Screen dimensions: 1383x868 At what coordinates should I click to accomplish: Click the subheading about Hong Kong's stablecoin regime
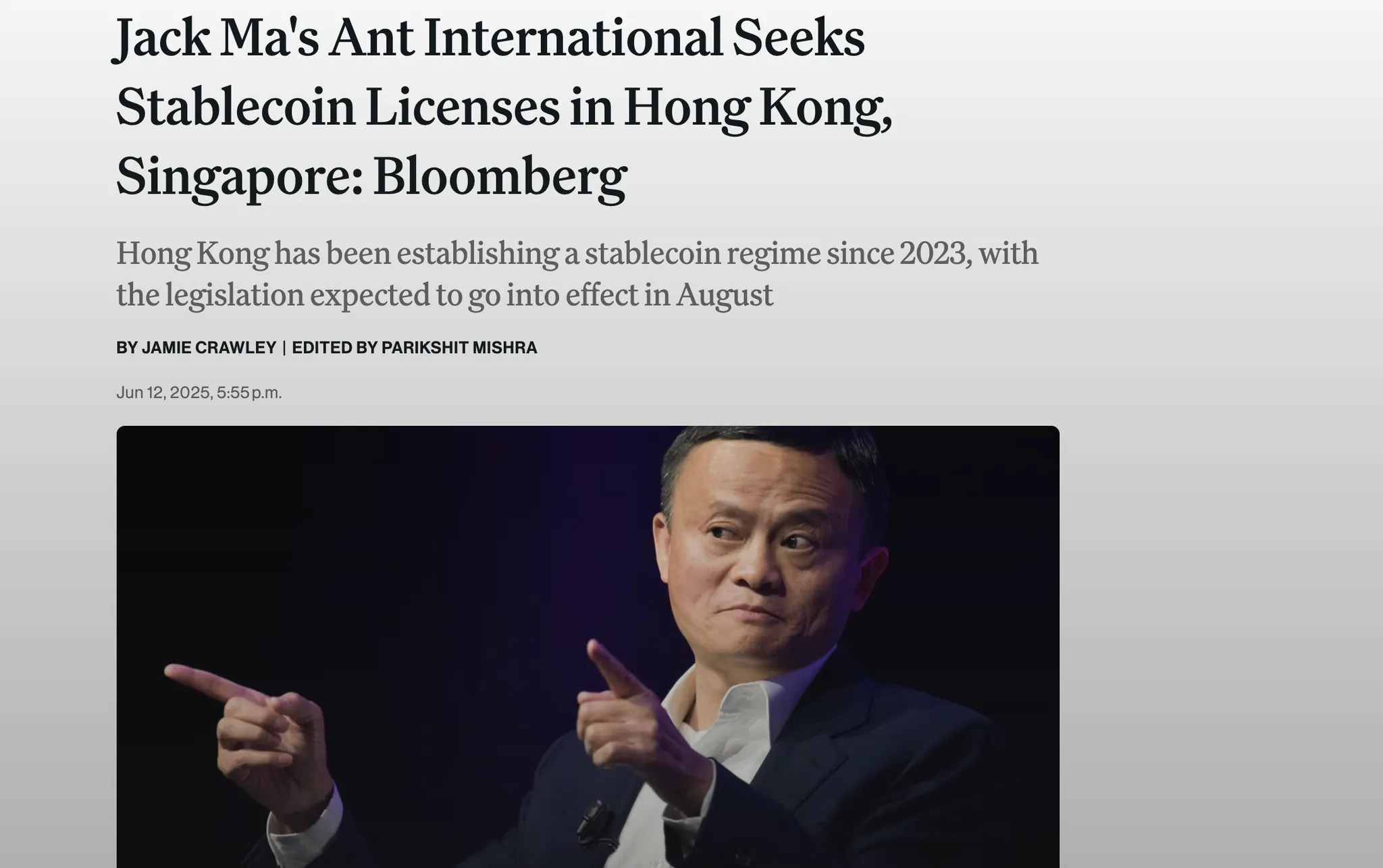(577, 273)
